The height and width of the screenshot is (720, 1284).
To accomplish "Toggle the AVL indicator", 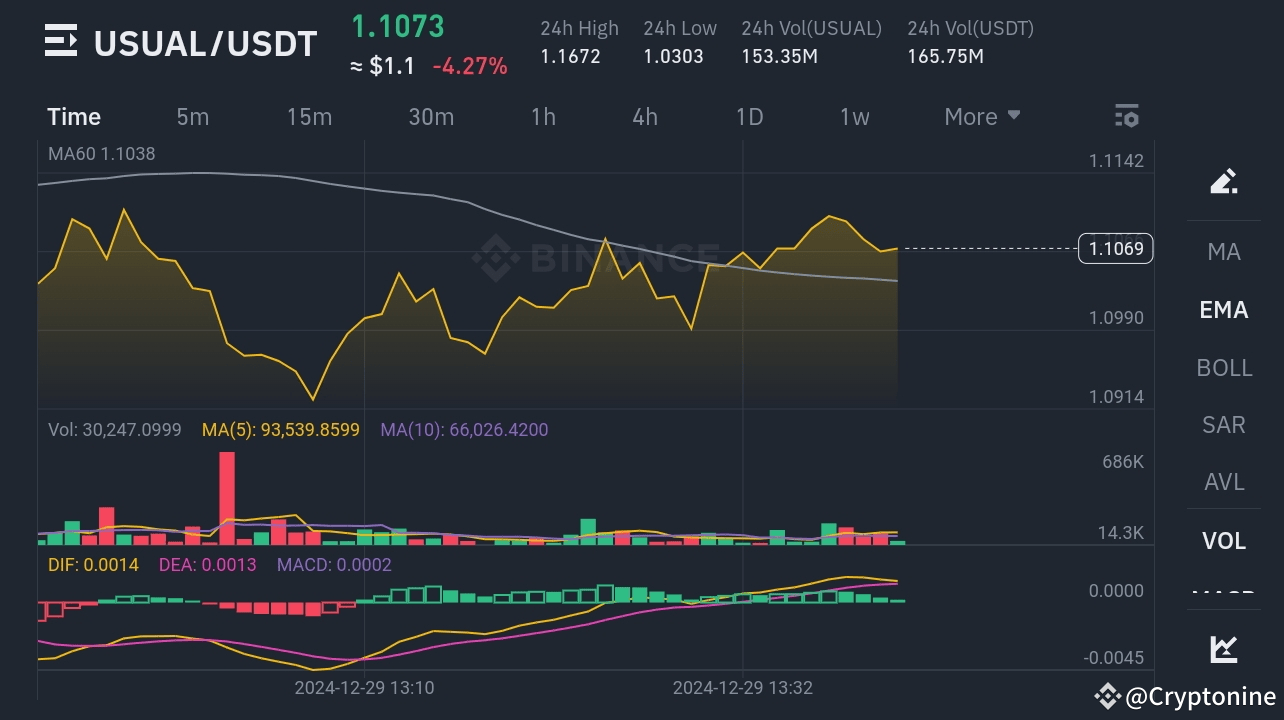I will pos(1224,482).
